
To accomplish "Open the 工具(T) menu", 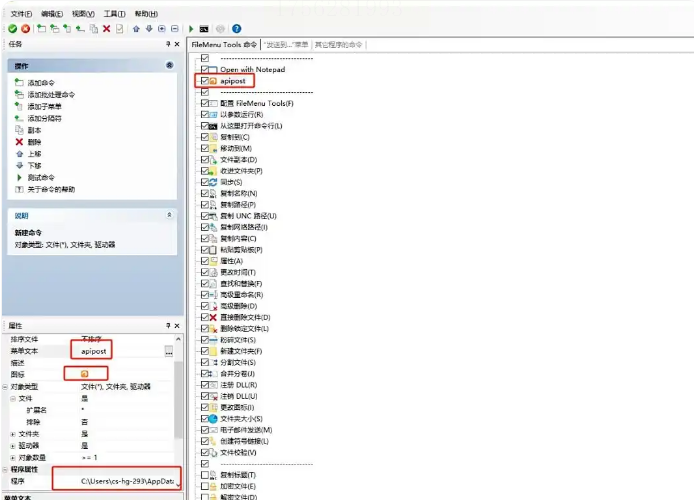I will point(115,14).
